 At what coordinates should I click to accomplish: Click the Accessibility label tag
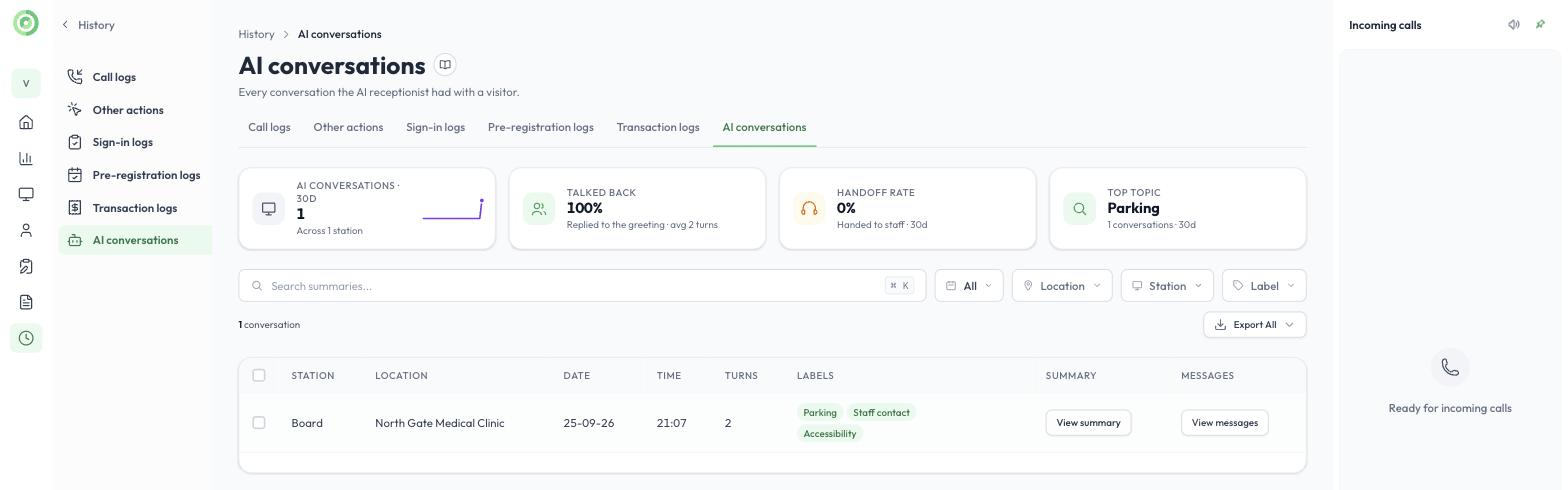tap(830, 433)
